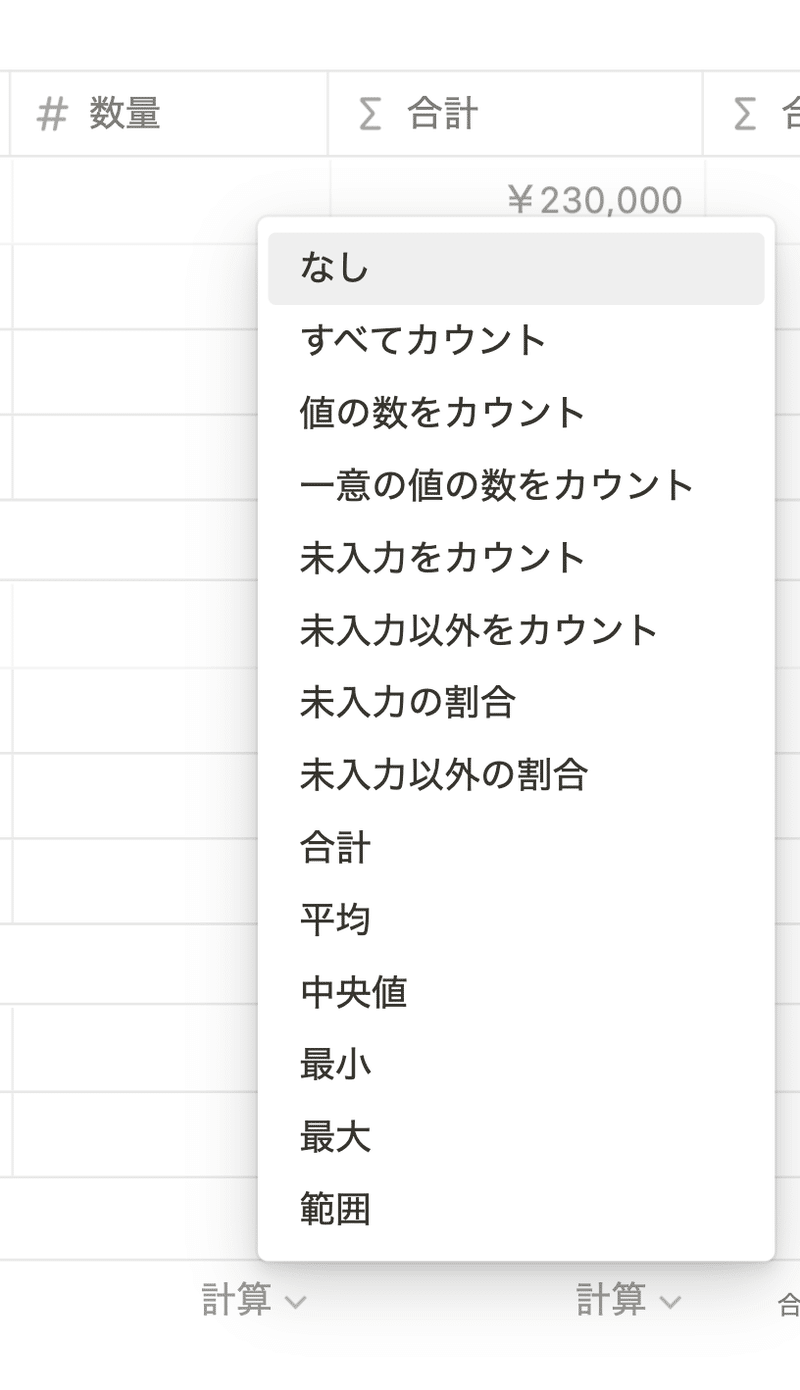Select なし in the calculation menu
The width and height of the screenshot is (800, 1390).
[516, 268]
